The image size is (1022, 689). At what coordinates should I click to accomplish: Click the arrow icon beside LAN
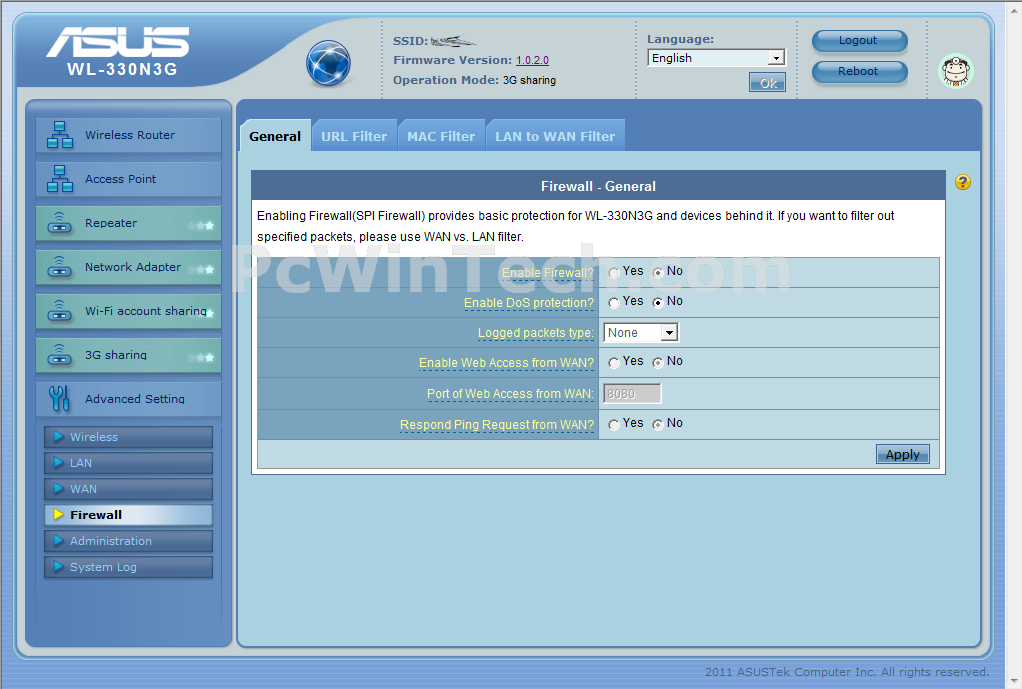tap(58, 463)
